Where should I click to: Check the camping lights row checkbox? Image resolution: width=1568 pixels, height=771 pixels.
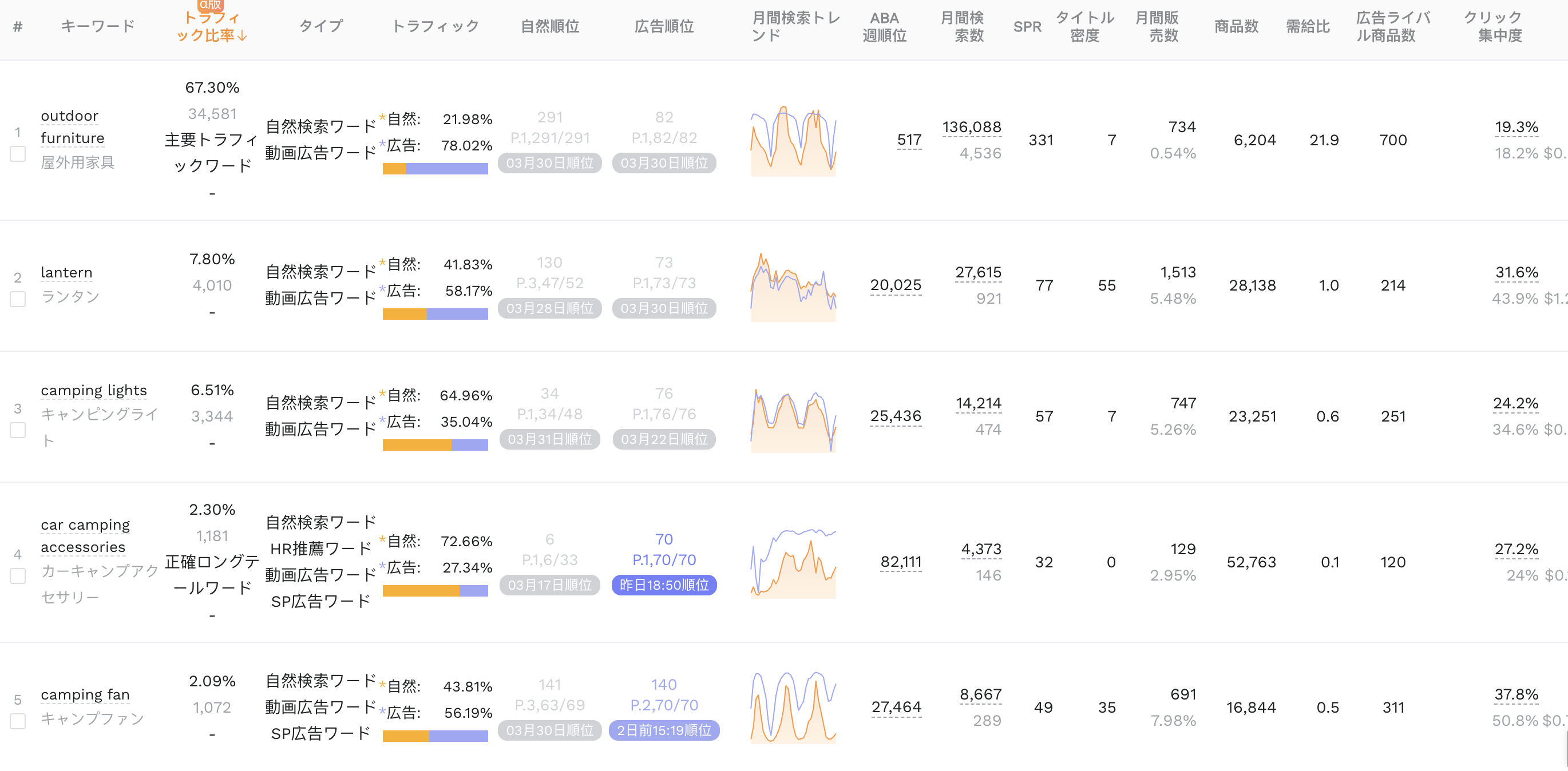coord(18,430)
